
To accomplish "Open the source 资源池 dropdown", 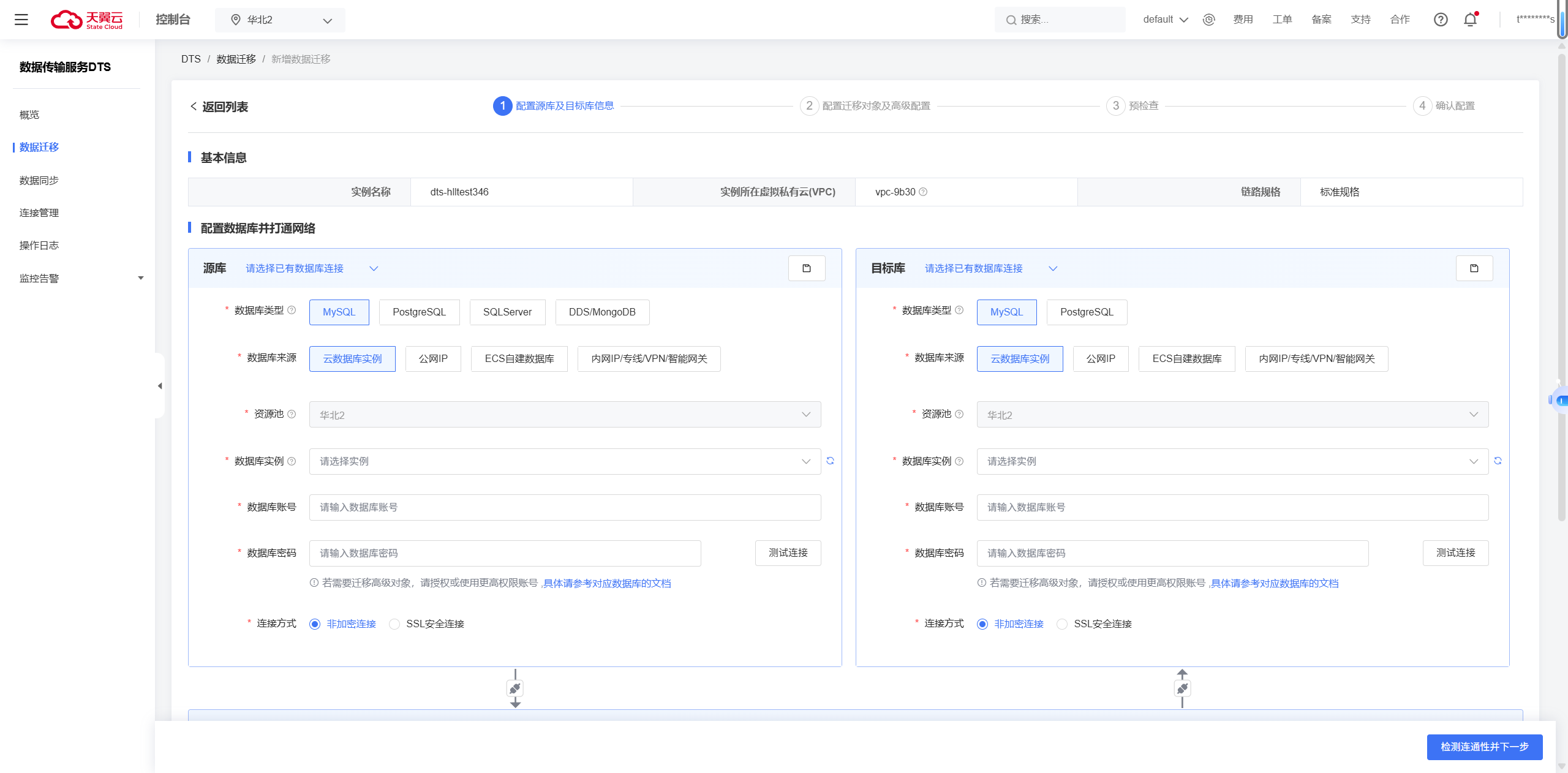I will click(x=565, y=415).
